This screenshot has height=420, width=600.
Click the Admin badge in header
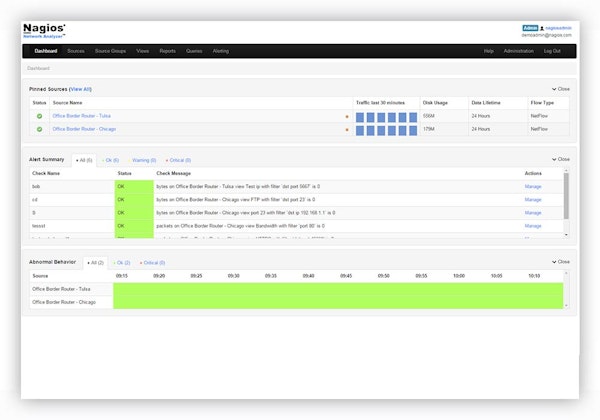coord(530,27)
